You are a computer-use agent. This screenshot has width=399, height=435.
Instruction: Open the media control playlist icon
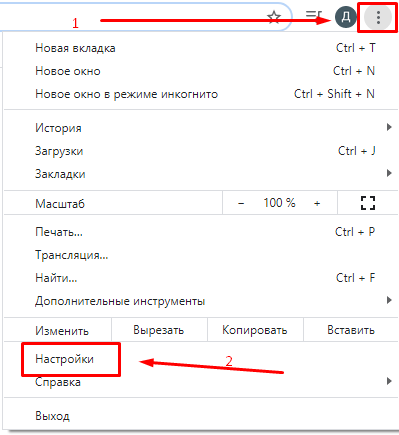click(314, 15)
